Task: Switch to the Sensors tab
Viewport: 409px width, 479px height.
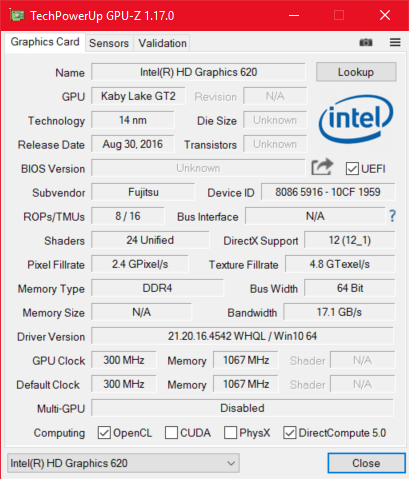Action: coord(109,43)
